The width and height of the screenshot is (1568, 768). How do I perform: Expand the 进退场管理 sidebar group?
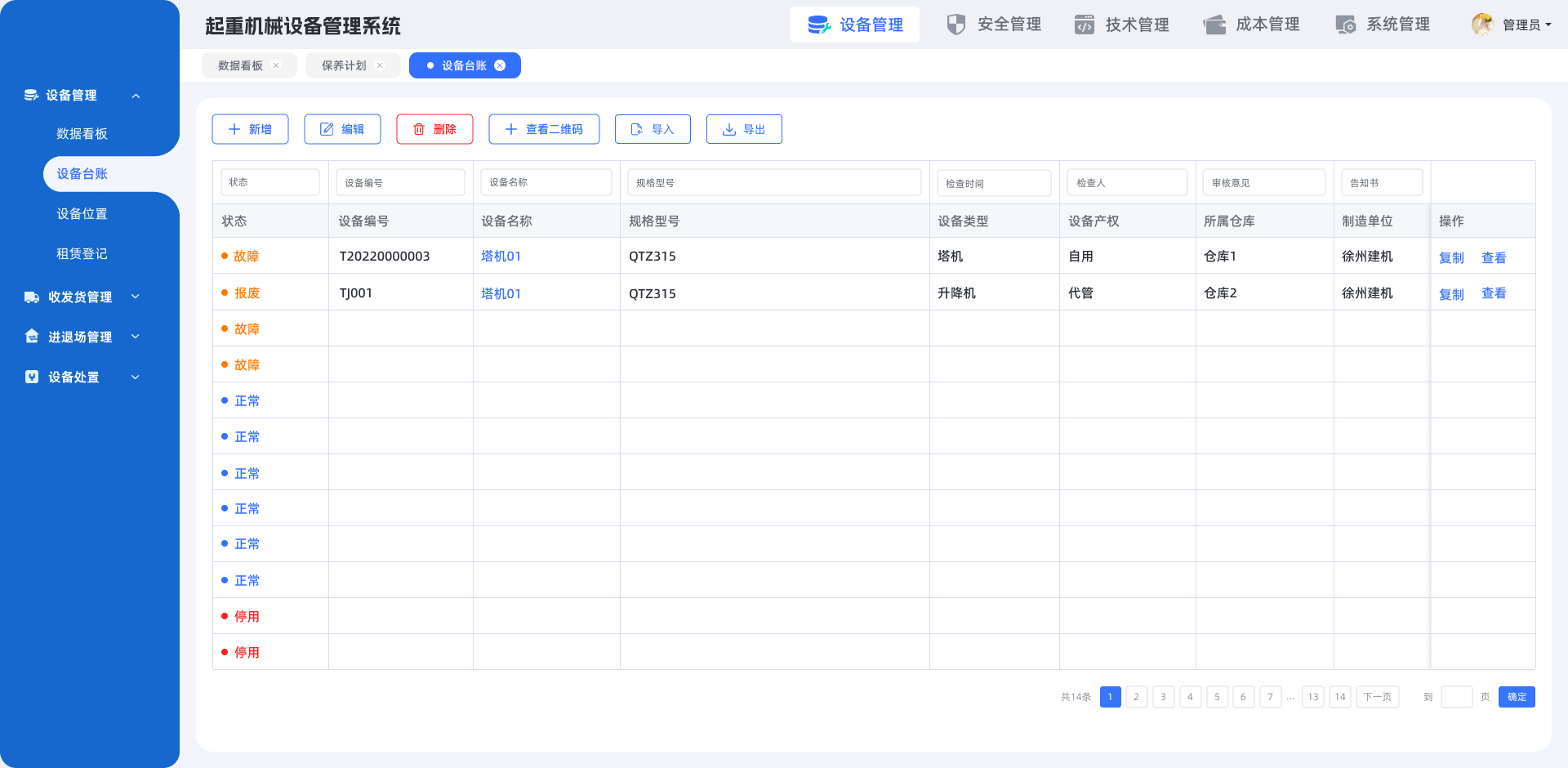pos(136,336)
